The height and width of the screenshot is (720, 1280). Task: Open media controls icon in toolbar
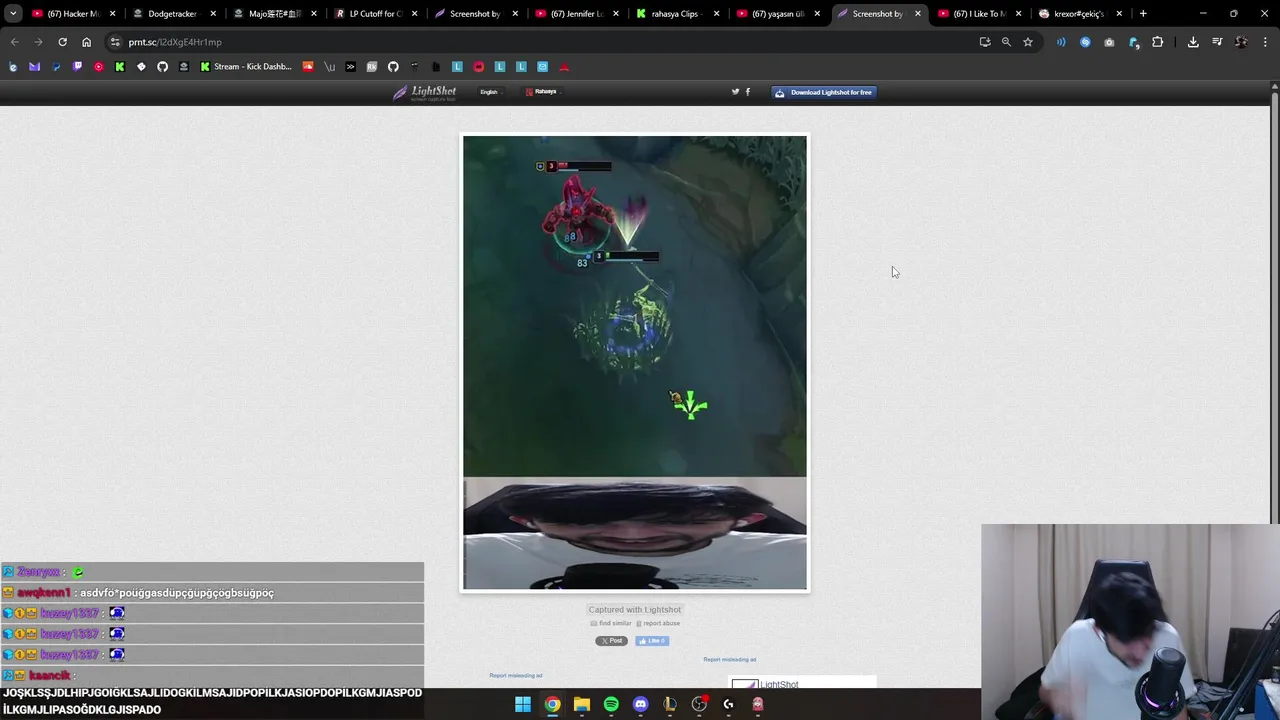(x=1217, y=42)
